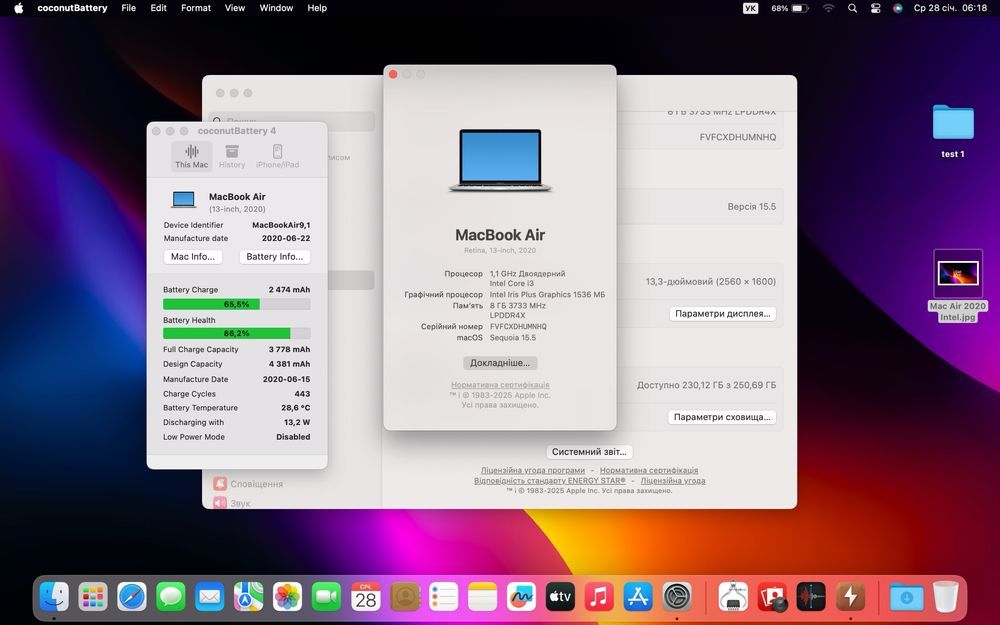The image size is (1000, 625).
Task: Open Mail from the Dock
Action: tap(210, 598)
